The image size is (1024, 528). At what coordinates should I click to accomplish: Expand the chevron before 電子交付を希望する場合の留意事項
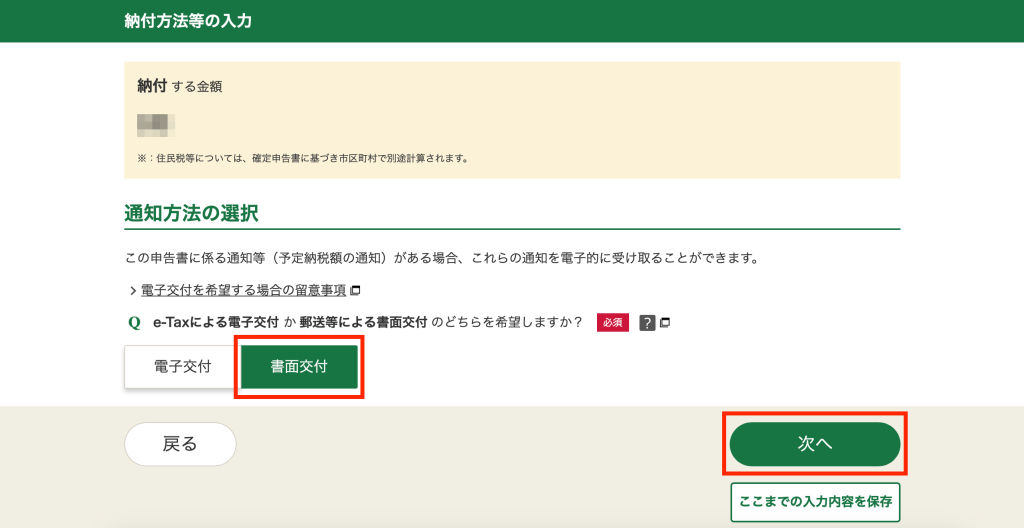click(132, 291)
